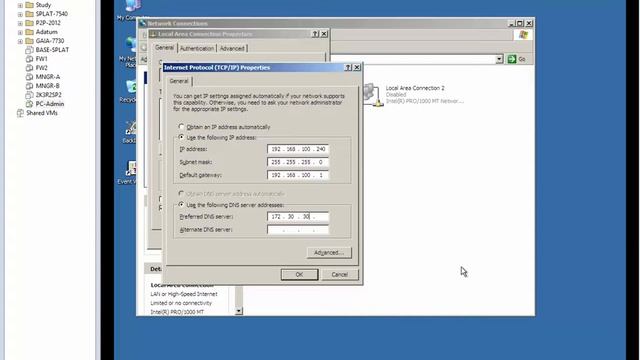Click the 2K3R2SP2 VM icon
Image resolution: width=640 pixels, height=360 pixels.
click(x=29, y=95)
